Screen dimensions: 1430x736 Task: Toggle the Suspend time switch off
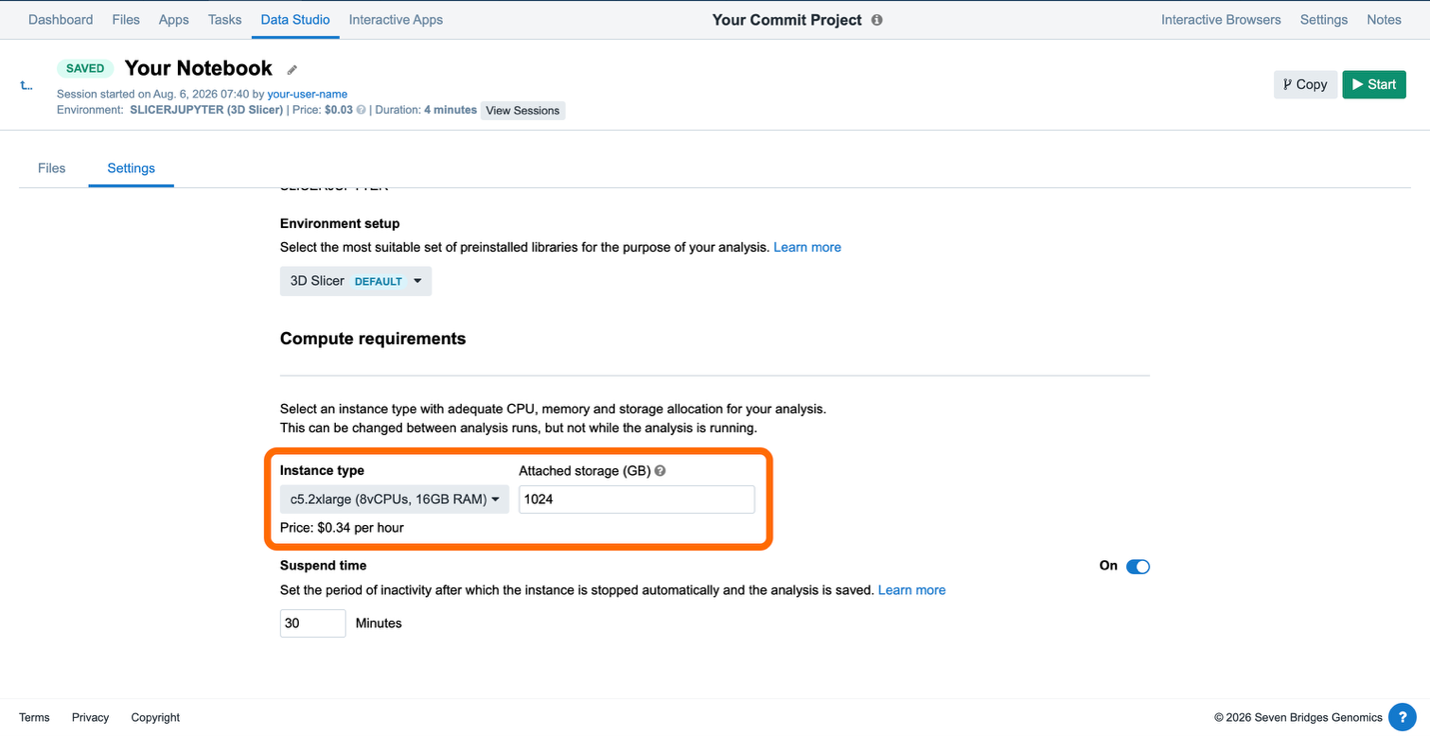[x=1138, y=567]
